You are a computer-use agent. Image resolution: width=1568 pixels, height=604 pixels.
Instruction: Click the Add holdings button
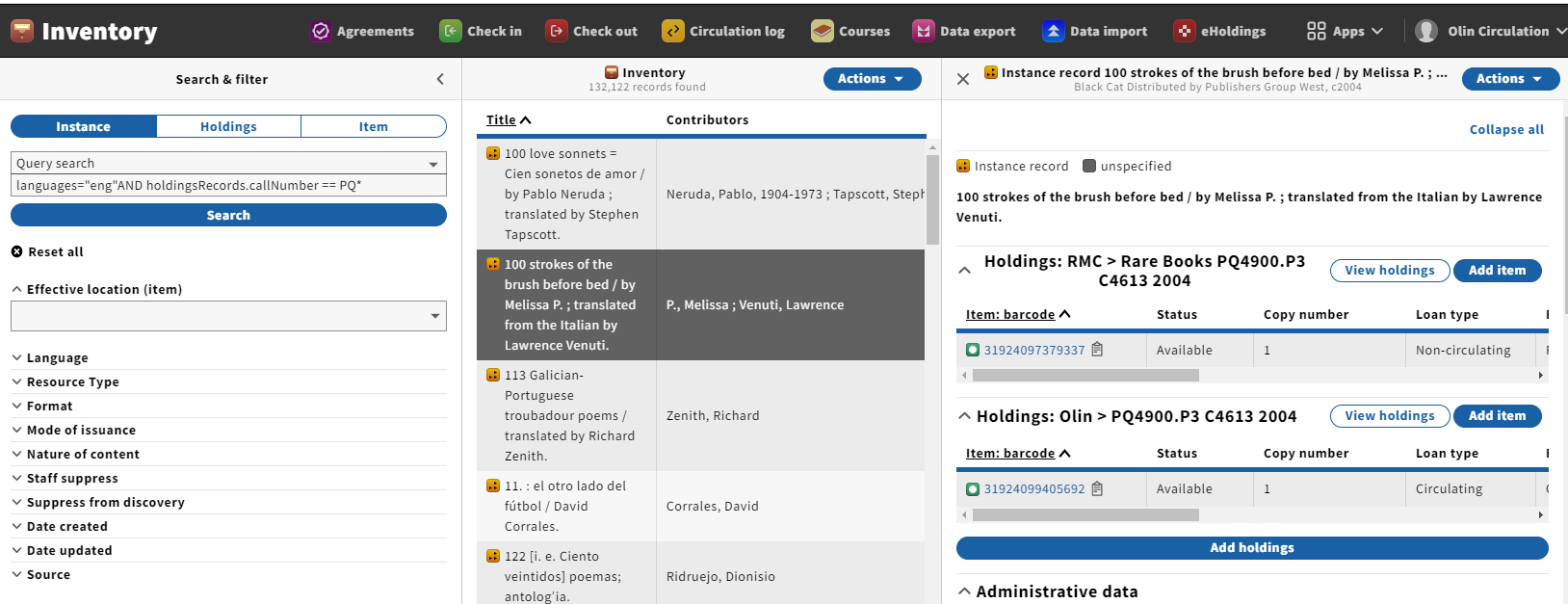[1252, 548]
